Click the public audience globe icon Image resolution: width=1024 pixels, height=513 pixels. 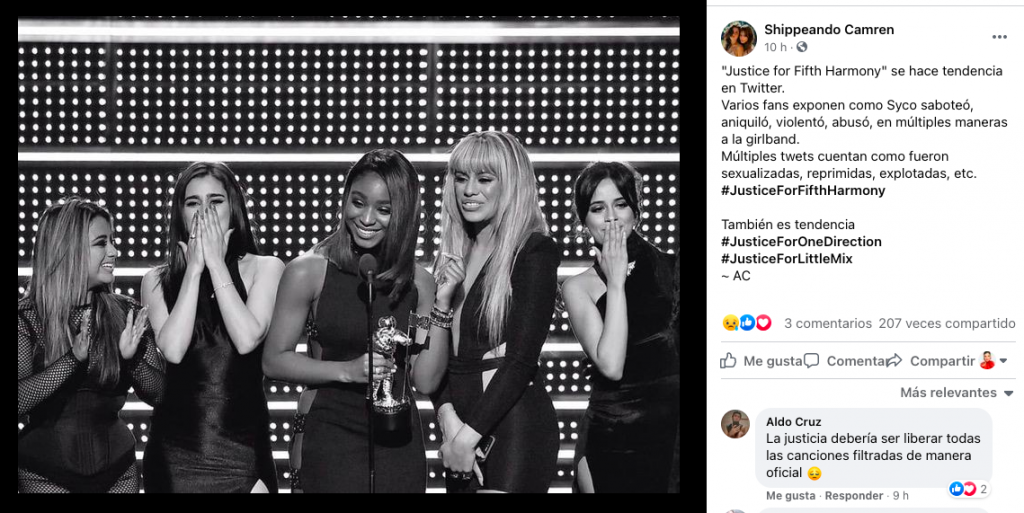(802, 47)
